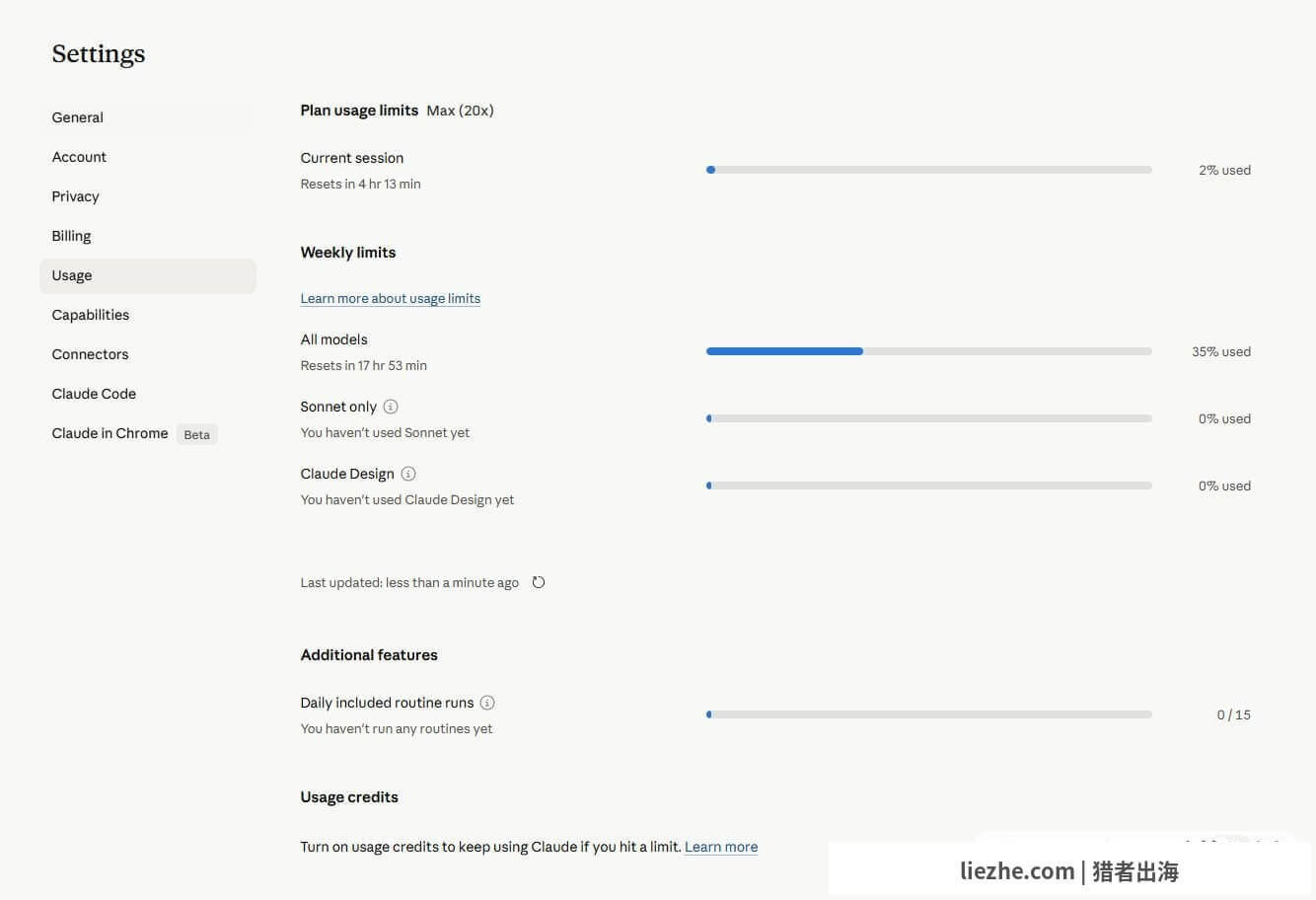Click the Claude Design usage progress bar
Screen dimensions: 1316x900
929,486
